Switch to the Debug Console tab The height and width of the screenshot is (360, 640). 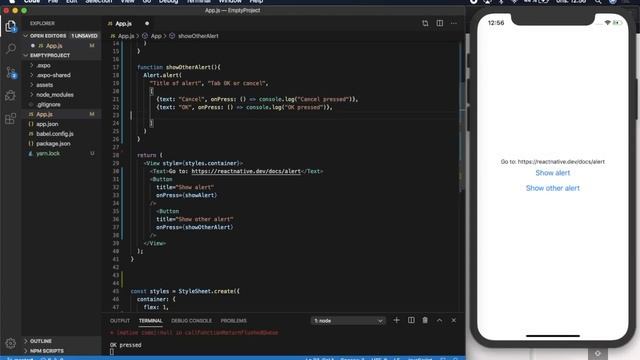tap(191, 321)
